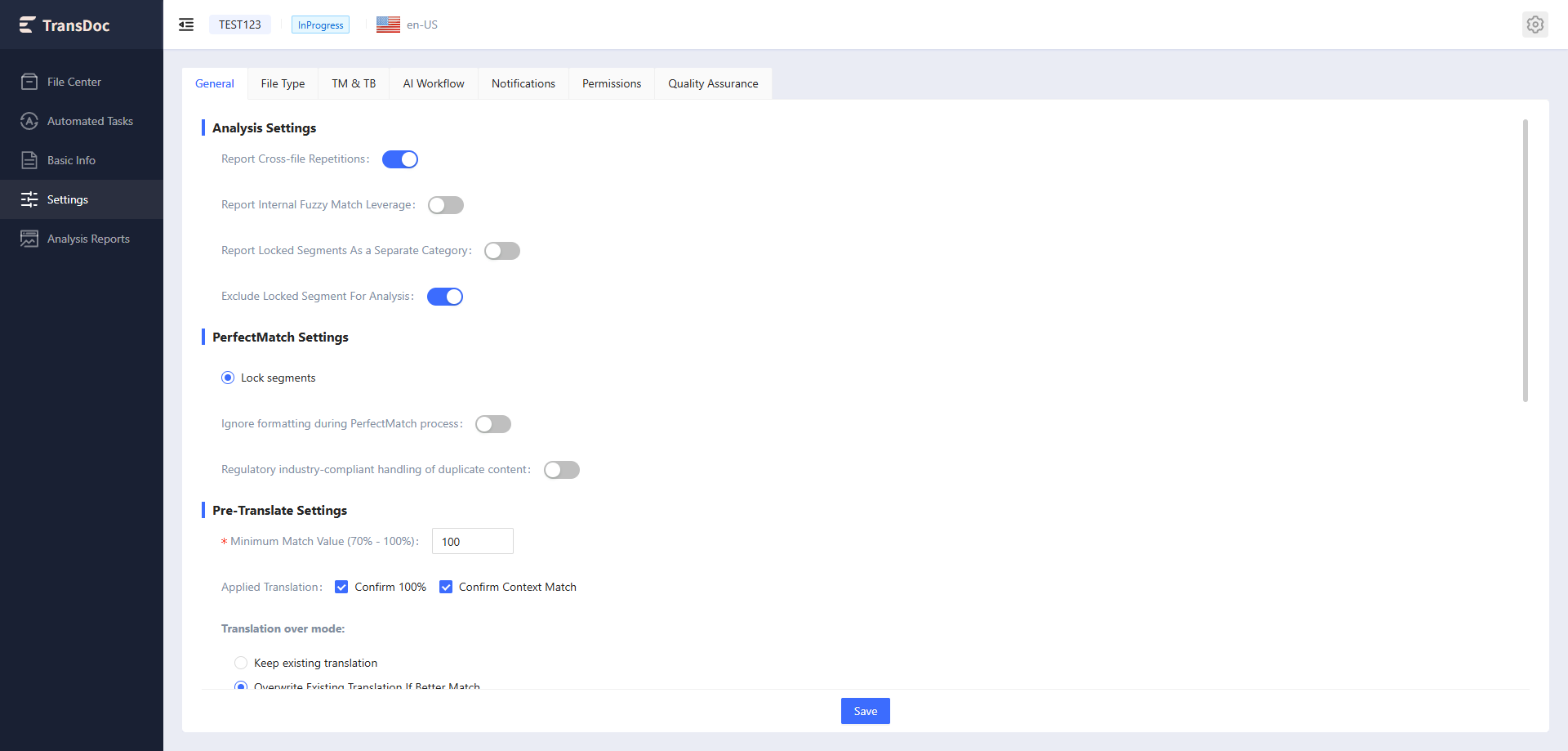
Task: Open Basic Info from sidebar
Action: point(82,160)
